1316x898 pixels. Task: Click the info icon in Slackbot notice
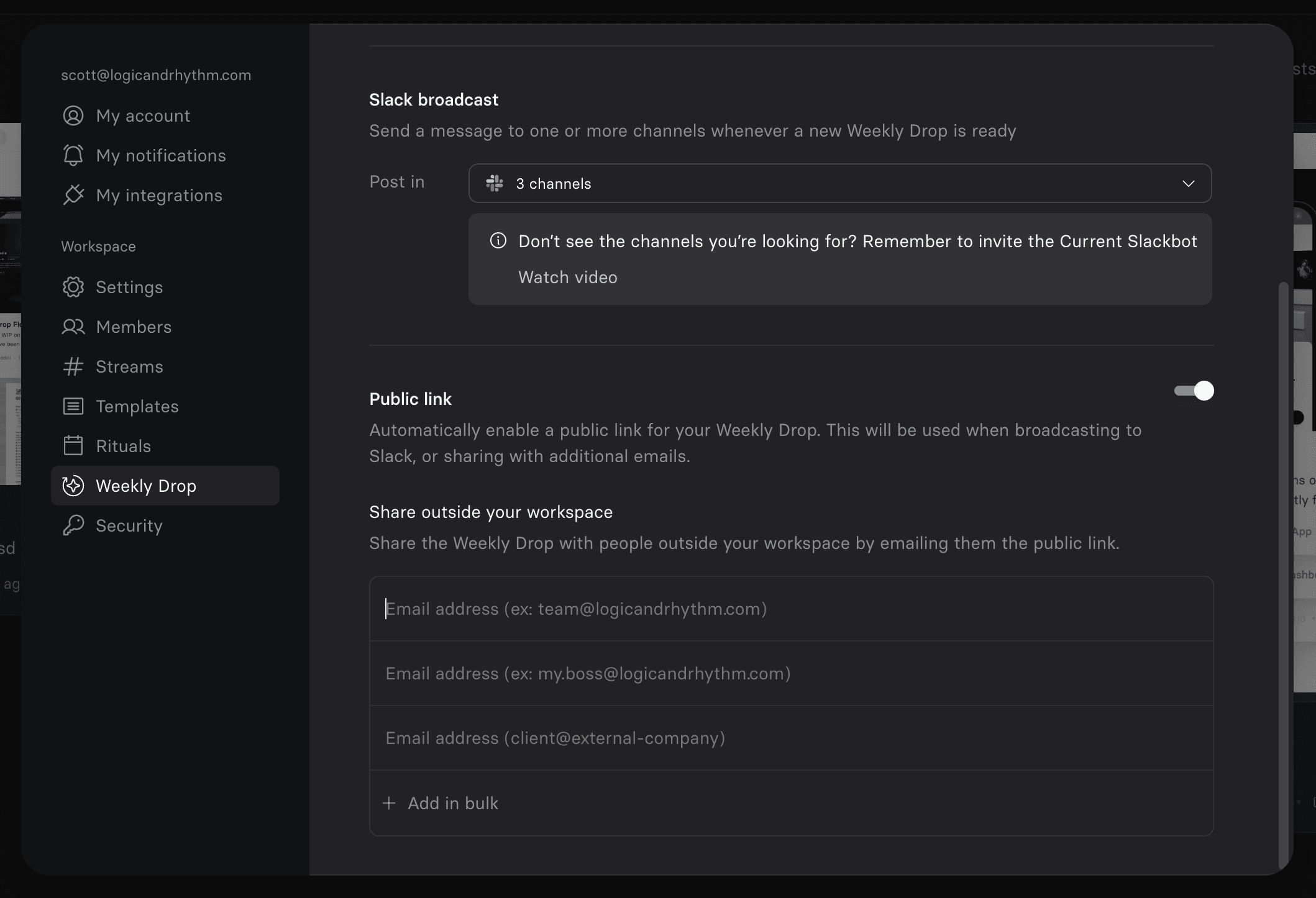(498, 241)
